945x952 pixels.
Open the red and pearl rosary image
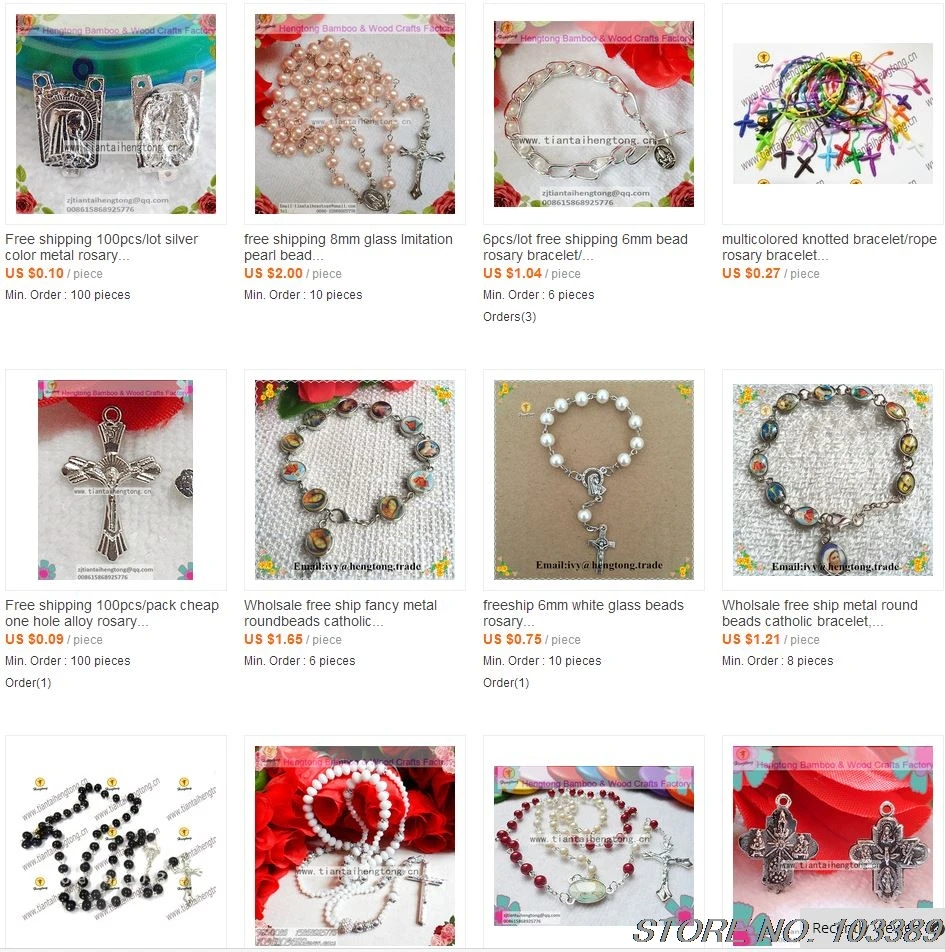593,846
